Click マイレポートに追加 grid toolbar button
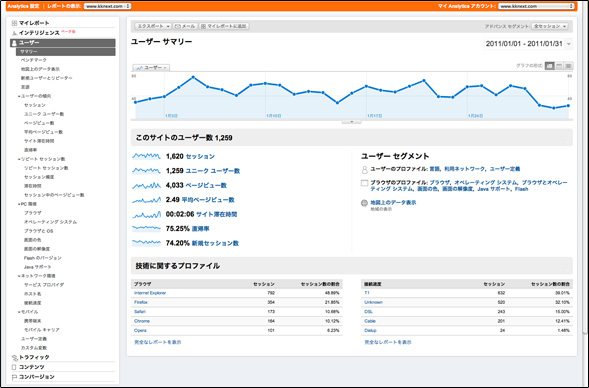The width and height of the screenshot is (589, 388). pos(224,26)
